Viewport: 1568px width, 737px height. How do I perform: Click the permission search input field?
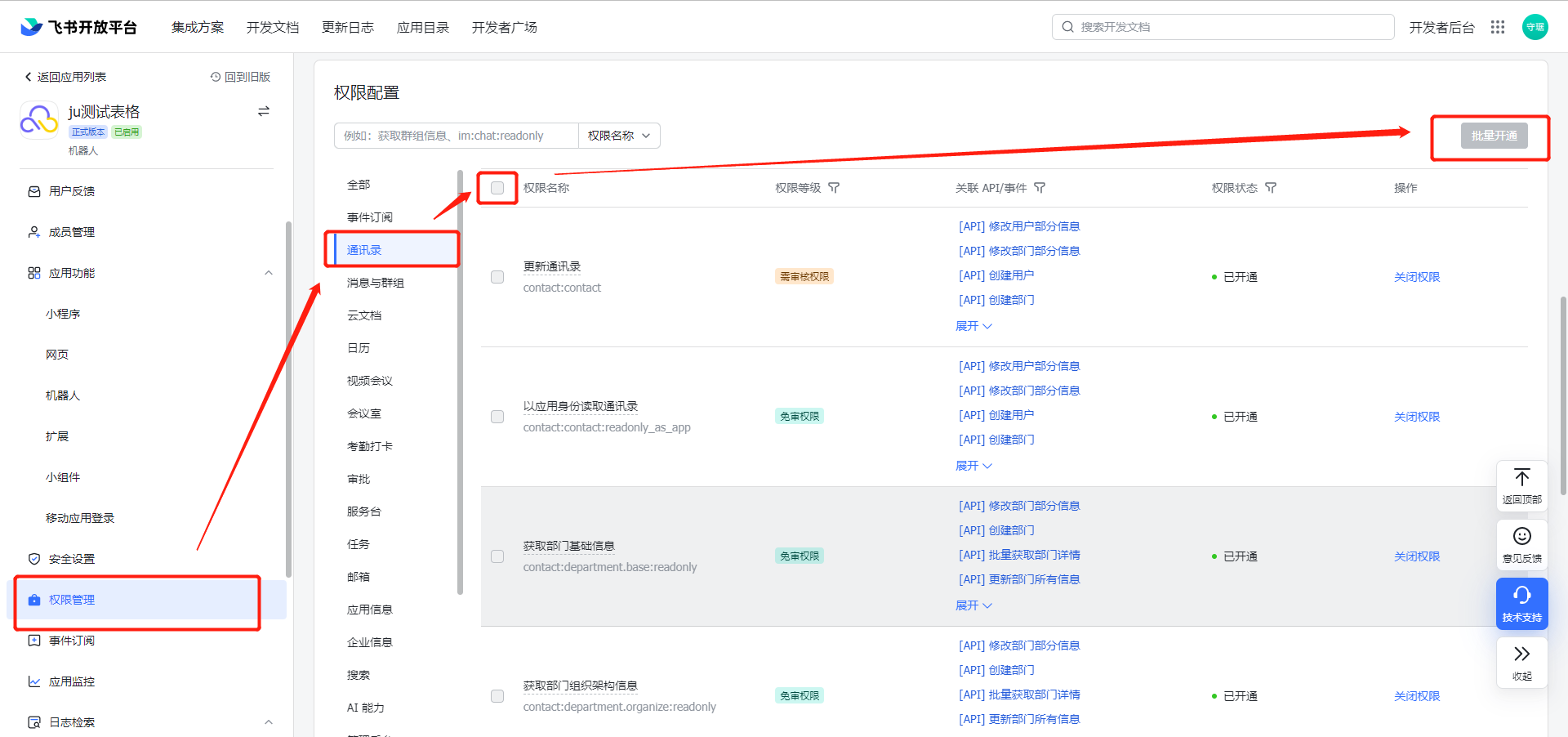457,136
